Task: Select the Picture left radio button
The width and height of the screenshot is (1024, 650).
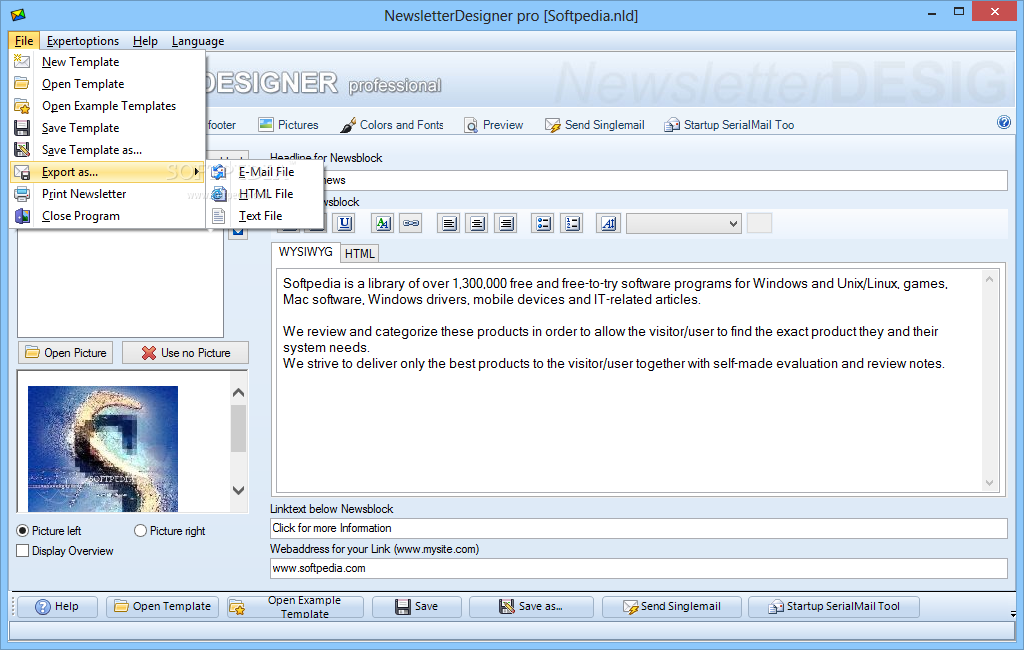Action: pyautogui.click(x=23, y=530)
